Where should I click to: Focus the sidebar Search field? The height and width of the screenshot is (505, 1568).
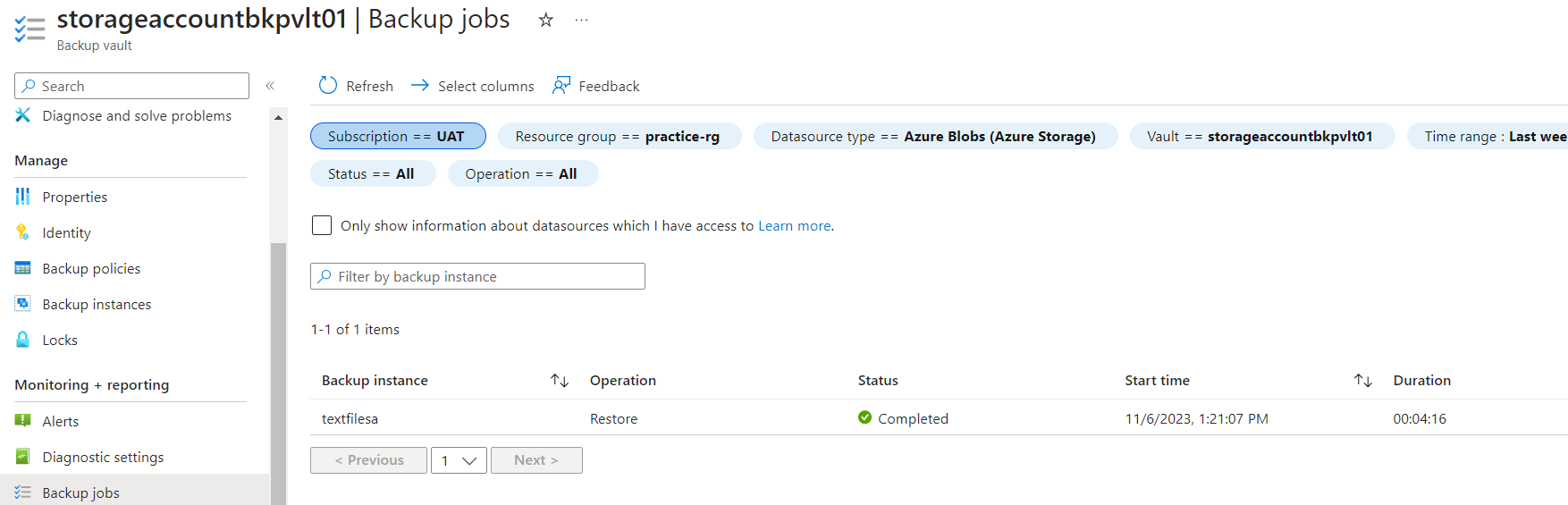point(131,86)
